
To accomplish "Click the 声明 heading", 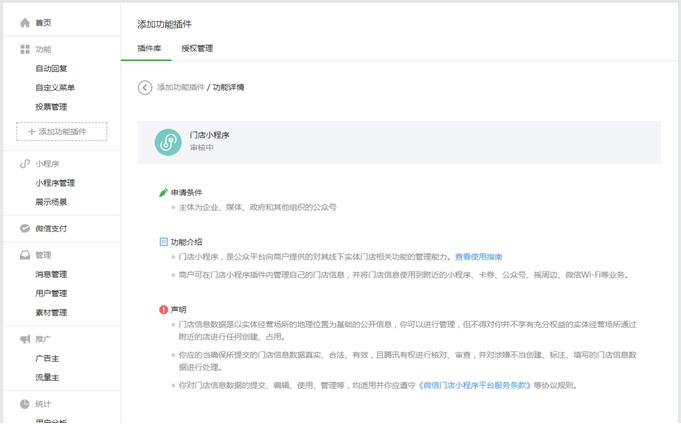I will [x=179, y=309].
